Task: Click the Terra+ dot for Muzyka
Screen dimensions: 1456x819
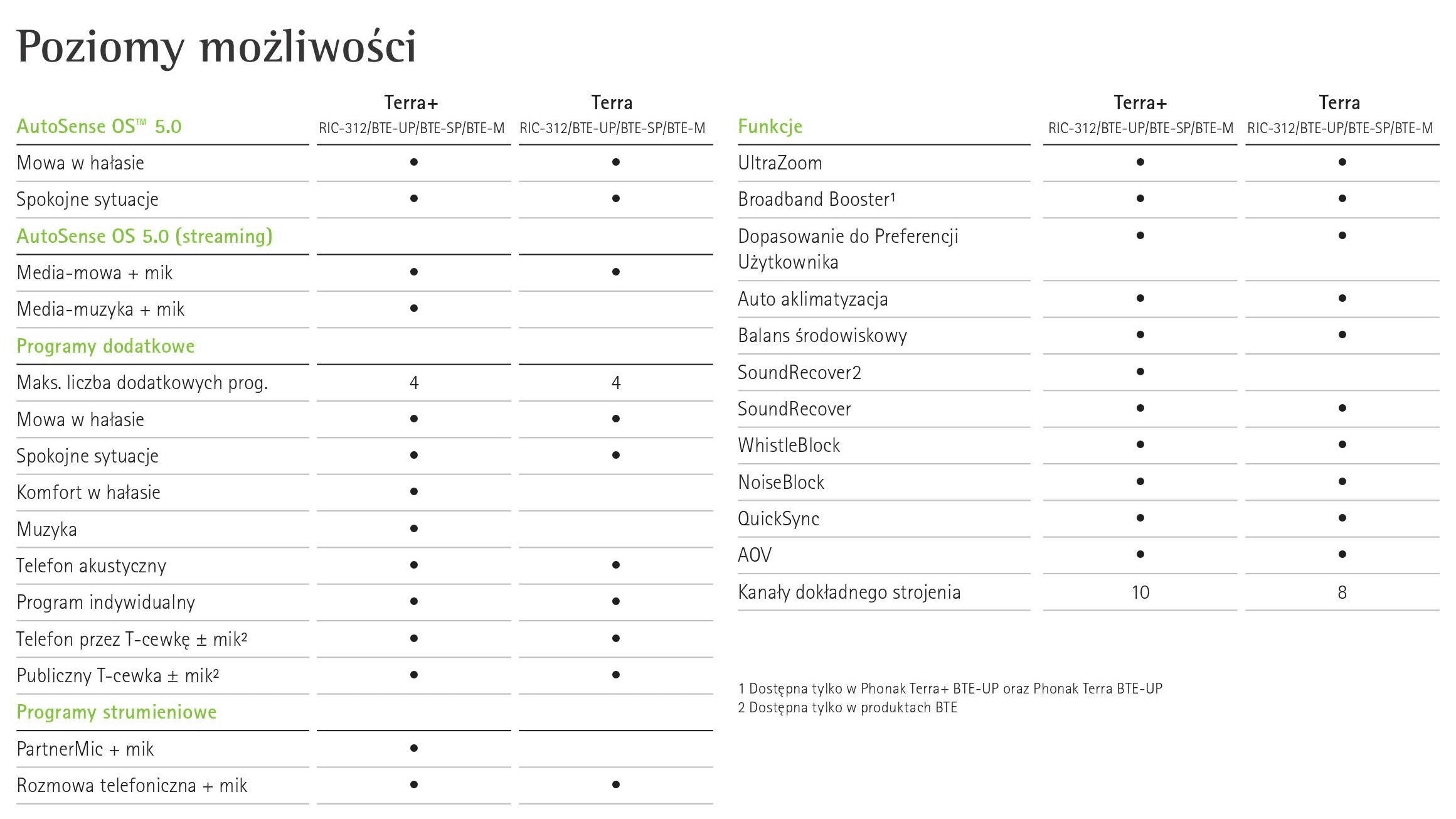Action: [x=414, y=528]
